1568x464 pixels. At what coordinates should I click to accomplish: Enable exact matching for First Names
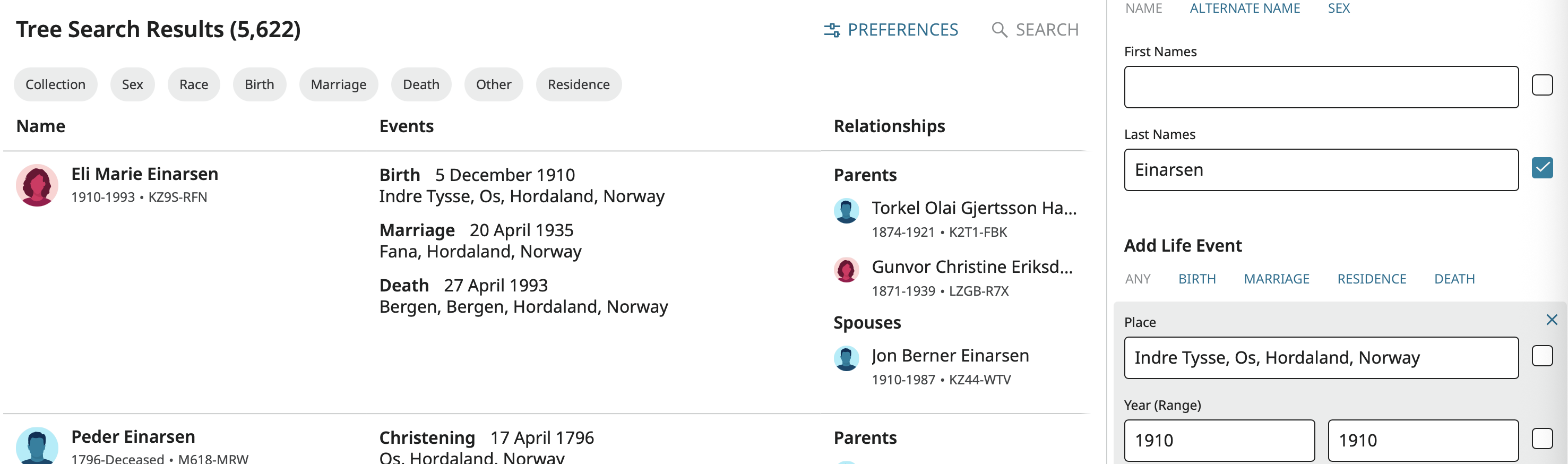1543,85
